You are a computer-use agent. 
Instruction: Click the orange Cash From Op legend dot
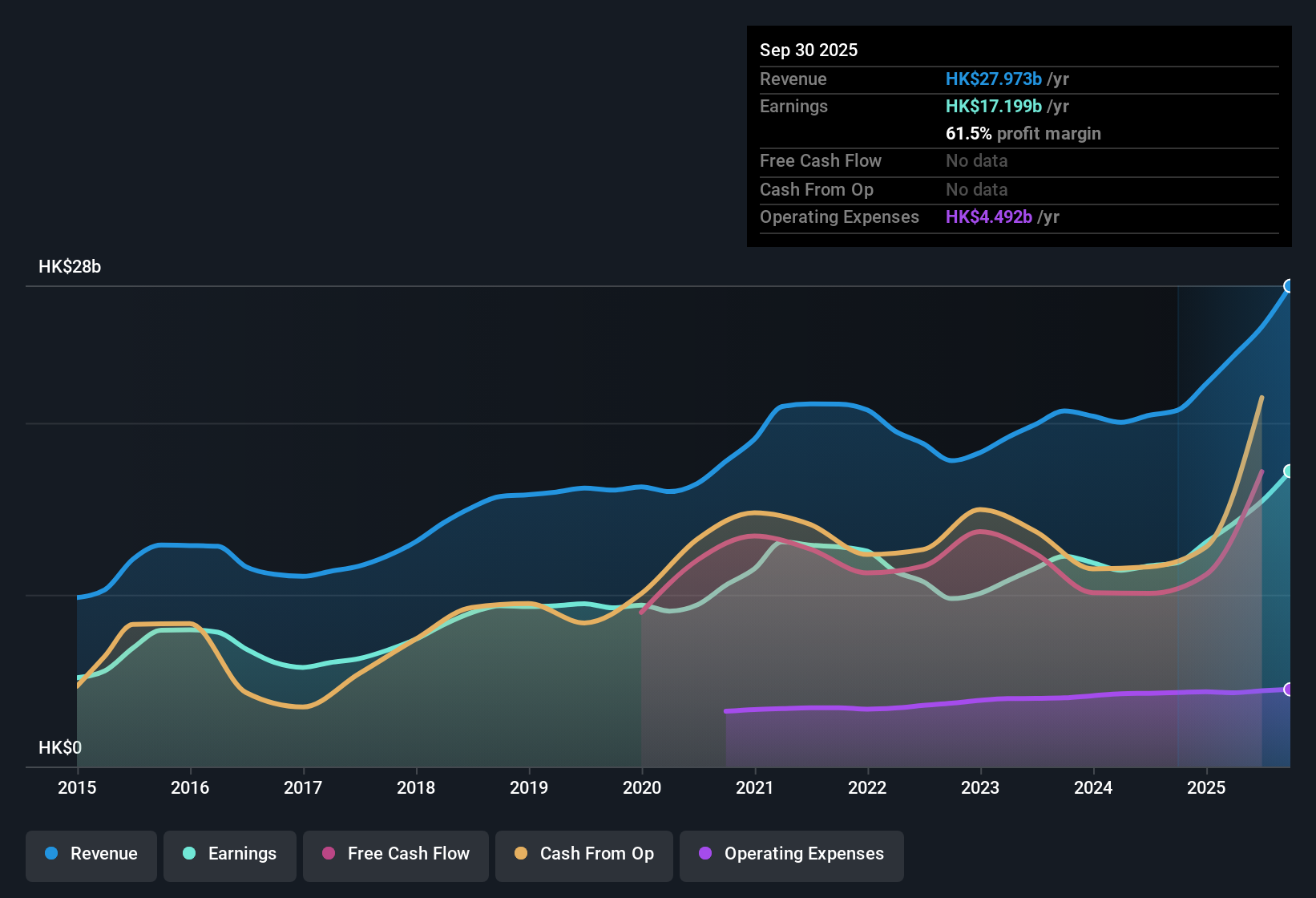point(521,854)
